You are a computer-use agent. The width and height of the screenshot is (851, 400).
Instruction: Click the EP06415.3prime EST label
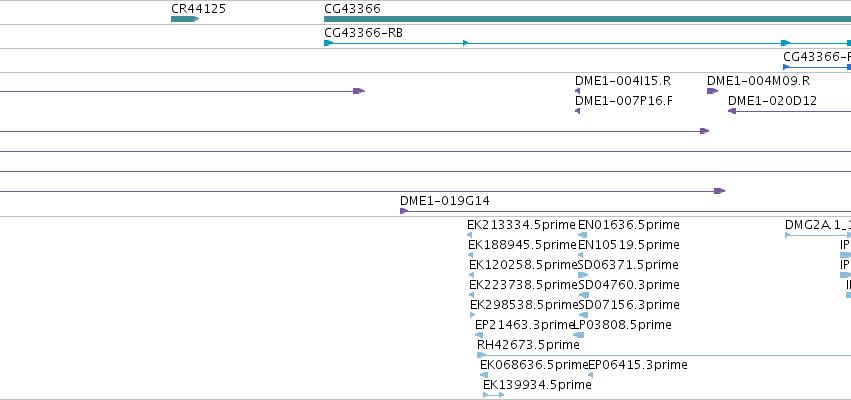click(x=638, y=365)
